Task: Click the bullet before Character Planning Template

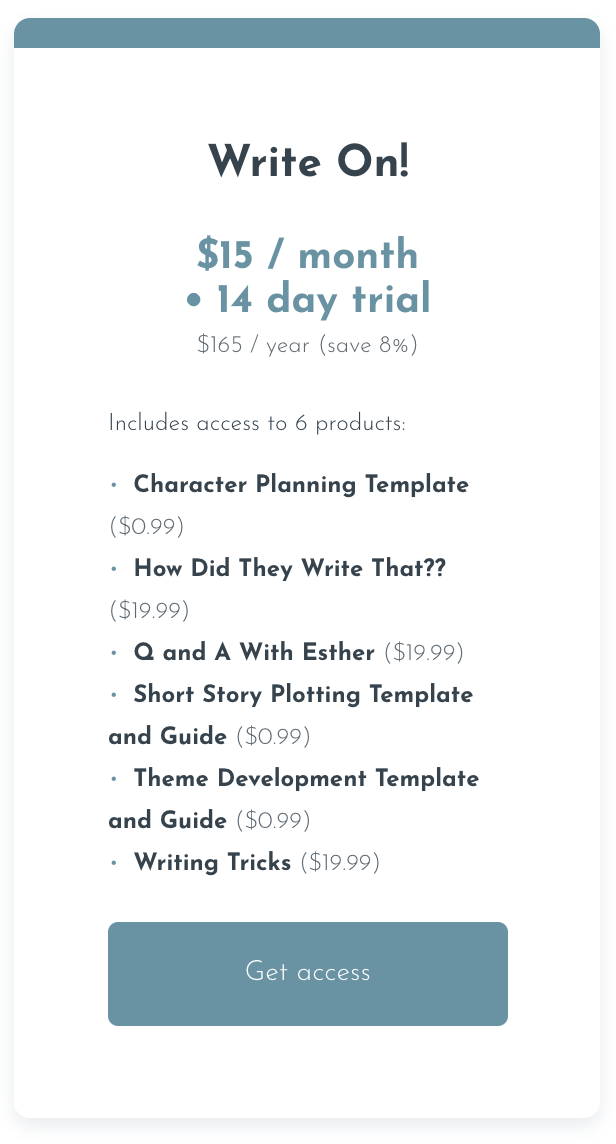Action: tap(114, 485)
